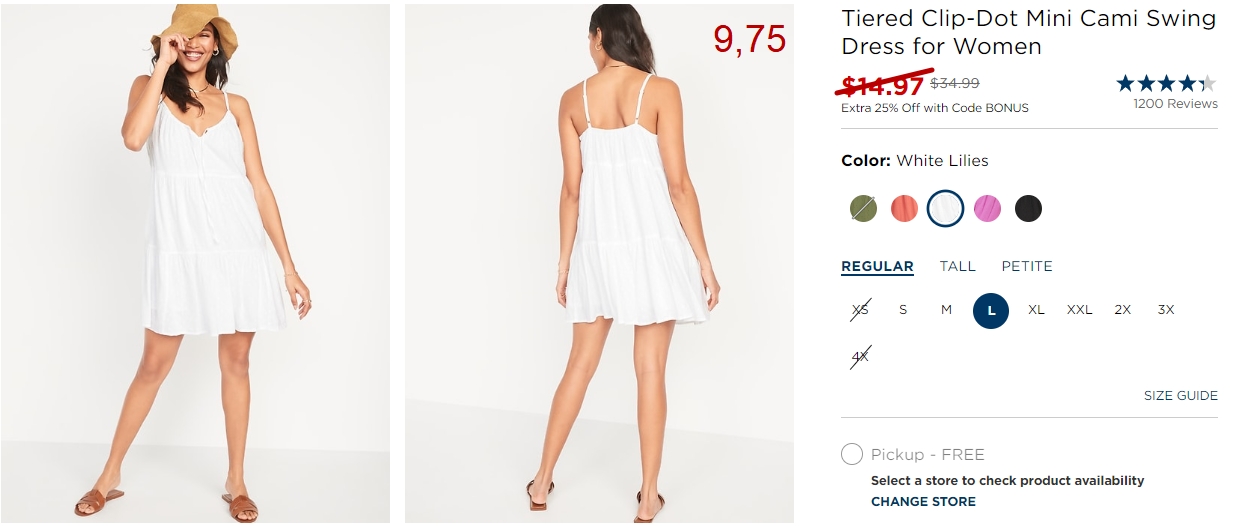This screenshot has height=526, width=1252.
Task: Select the REGULAR fit tab
Action: (877, 267)
